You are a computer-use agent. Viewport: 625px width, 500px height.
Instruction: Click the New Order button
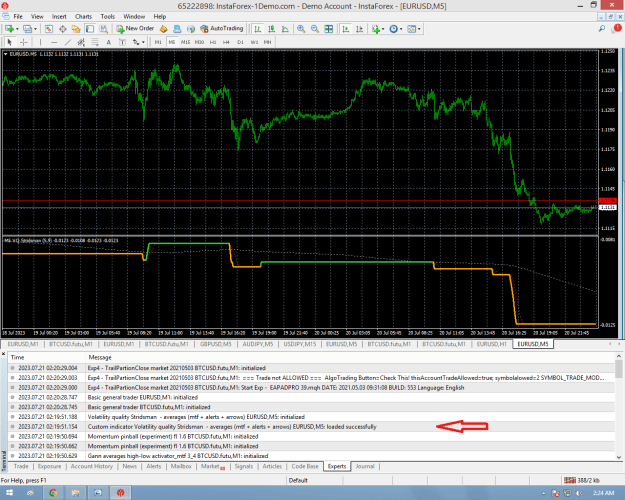pyautogui.click(x=135, y=29)
